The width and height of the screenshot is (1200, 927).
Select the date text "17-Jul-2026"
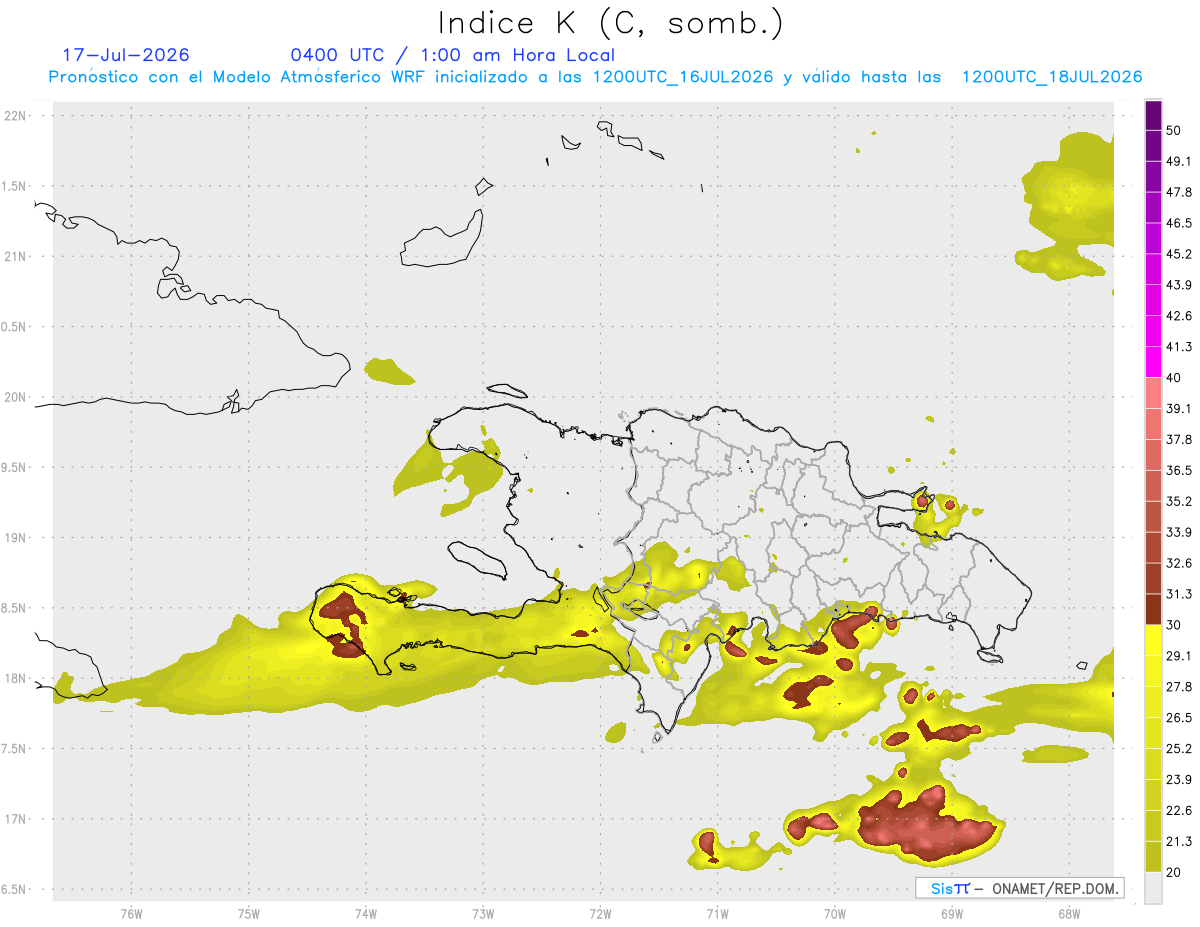126,55
